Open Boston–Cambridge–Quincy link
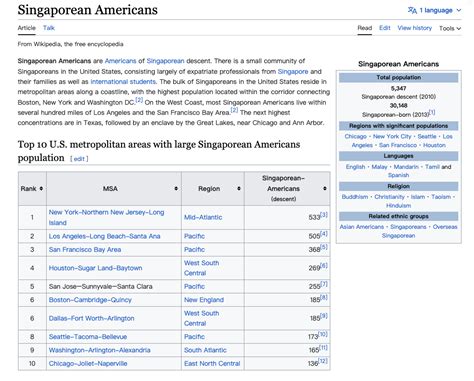The image size is (474, 381). [x=90, y=300]
